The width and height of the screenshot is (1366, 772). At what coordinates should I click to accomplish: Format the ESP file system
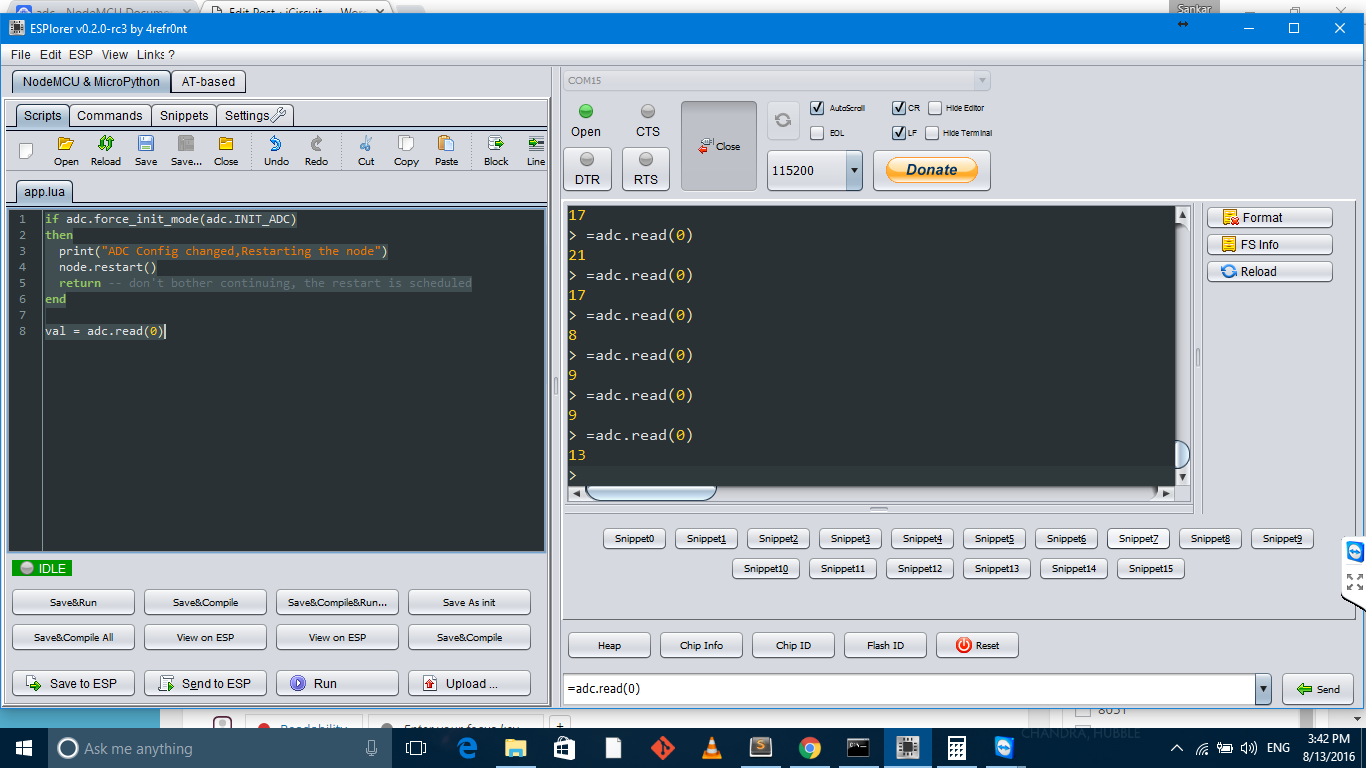coord(1269,217)
